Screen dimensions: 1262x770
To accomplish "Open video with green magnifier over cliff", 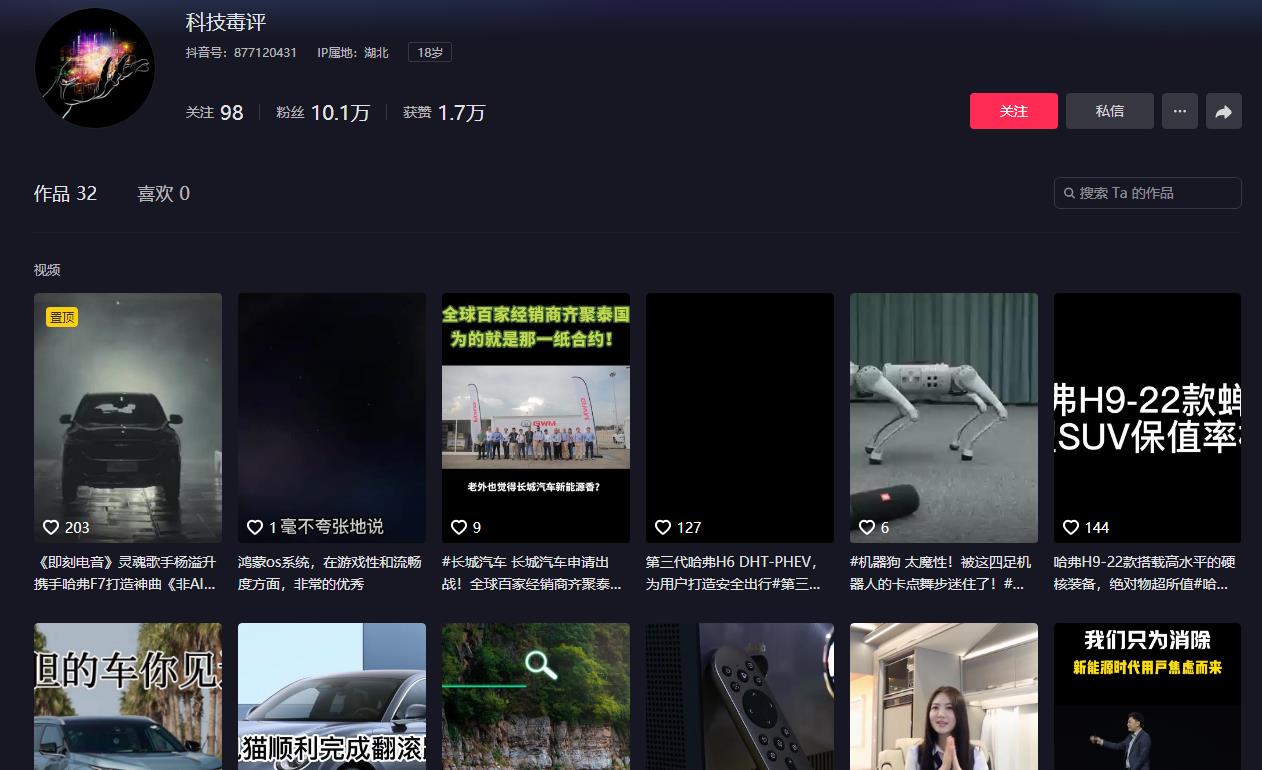I will (x=536, y=696).
